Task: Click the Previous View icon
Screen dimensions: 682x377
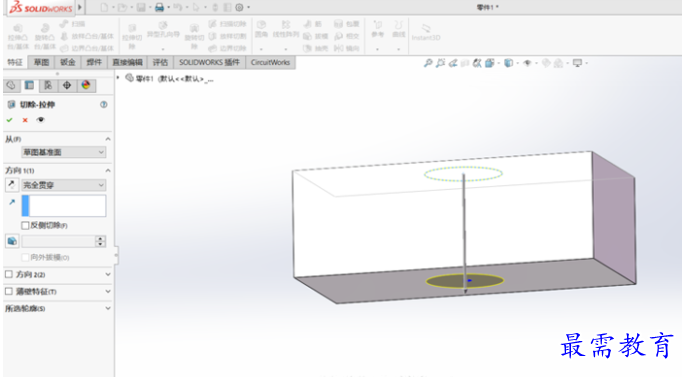Action: coord(453,63)
